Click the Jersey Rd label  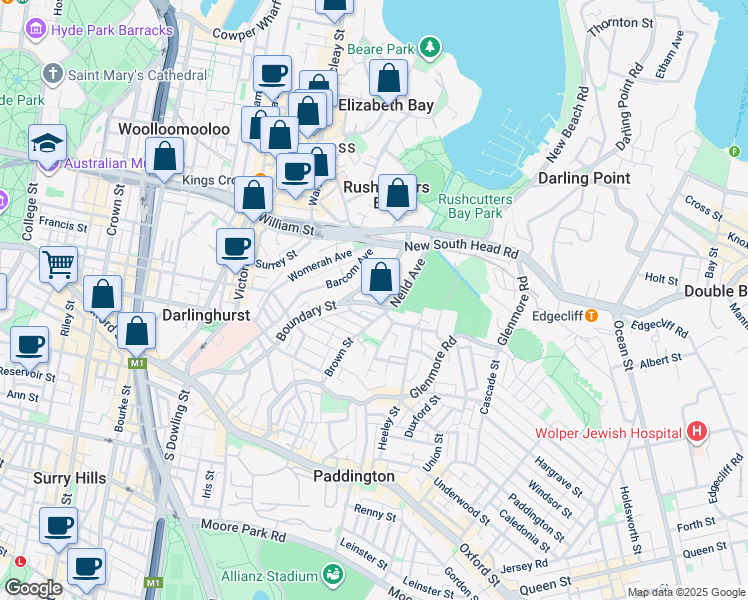point(524,566)
